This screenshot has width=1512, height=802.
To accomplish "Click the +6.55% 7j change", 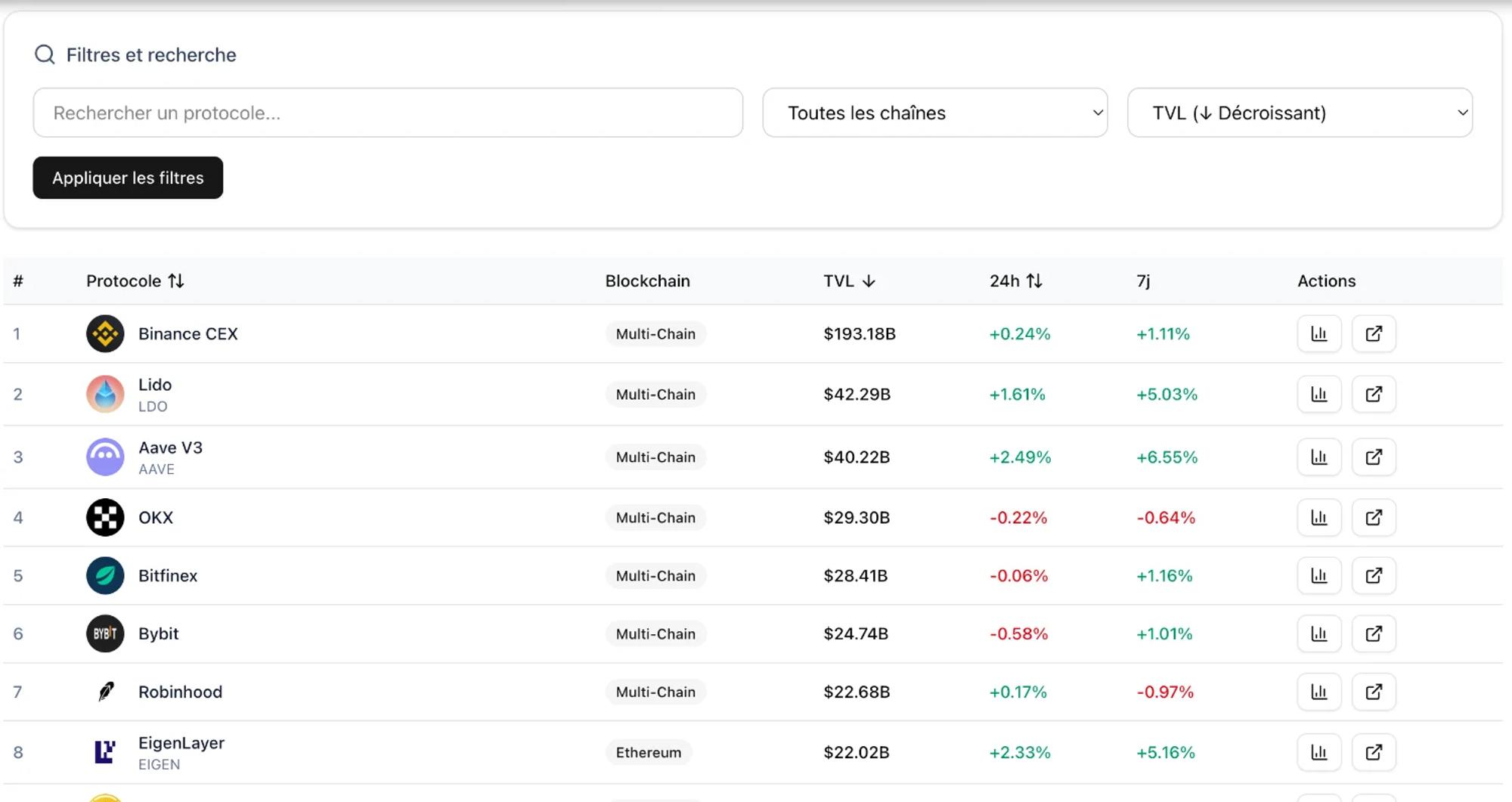I will pos(1167,457).
